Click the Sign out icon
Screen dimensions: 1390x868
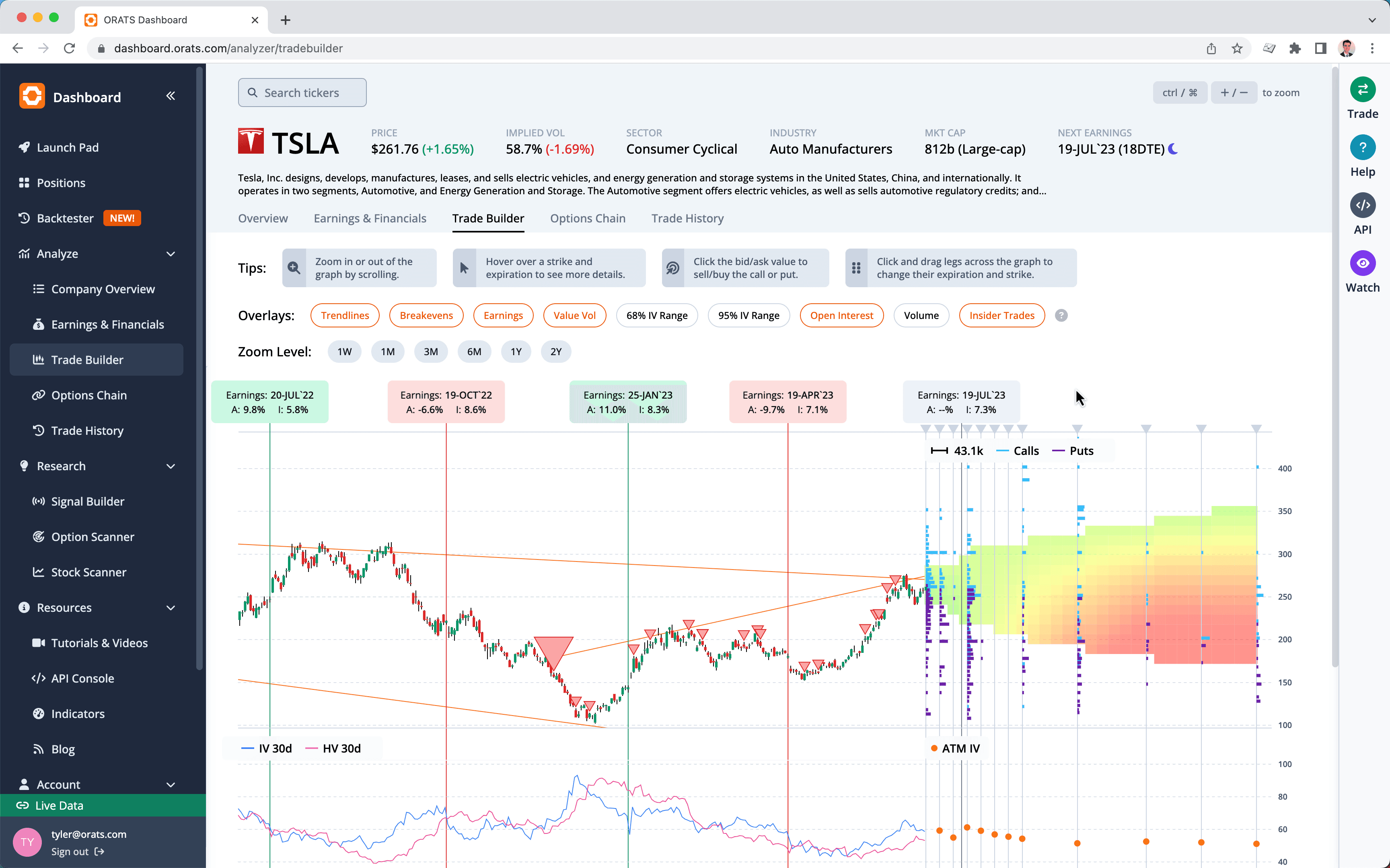99,852
